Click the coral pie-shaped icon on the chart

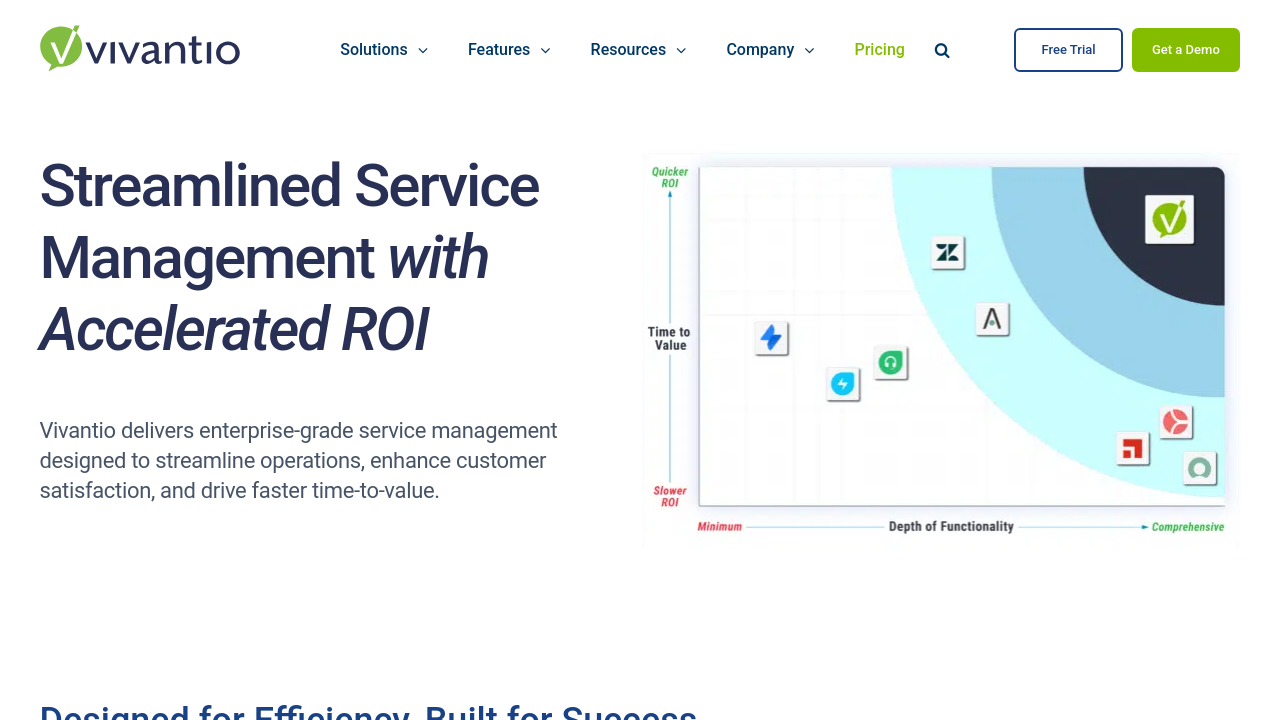1176,422
